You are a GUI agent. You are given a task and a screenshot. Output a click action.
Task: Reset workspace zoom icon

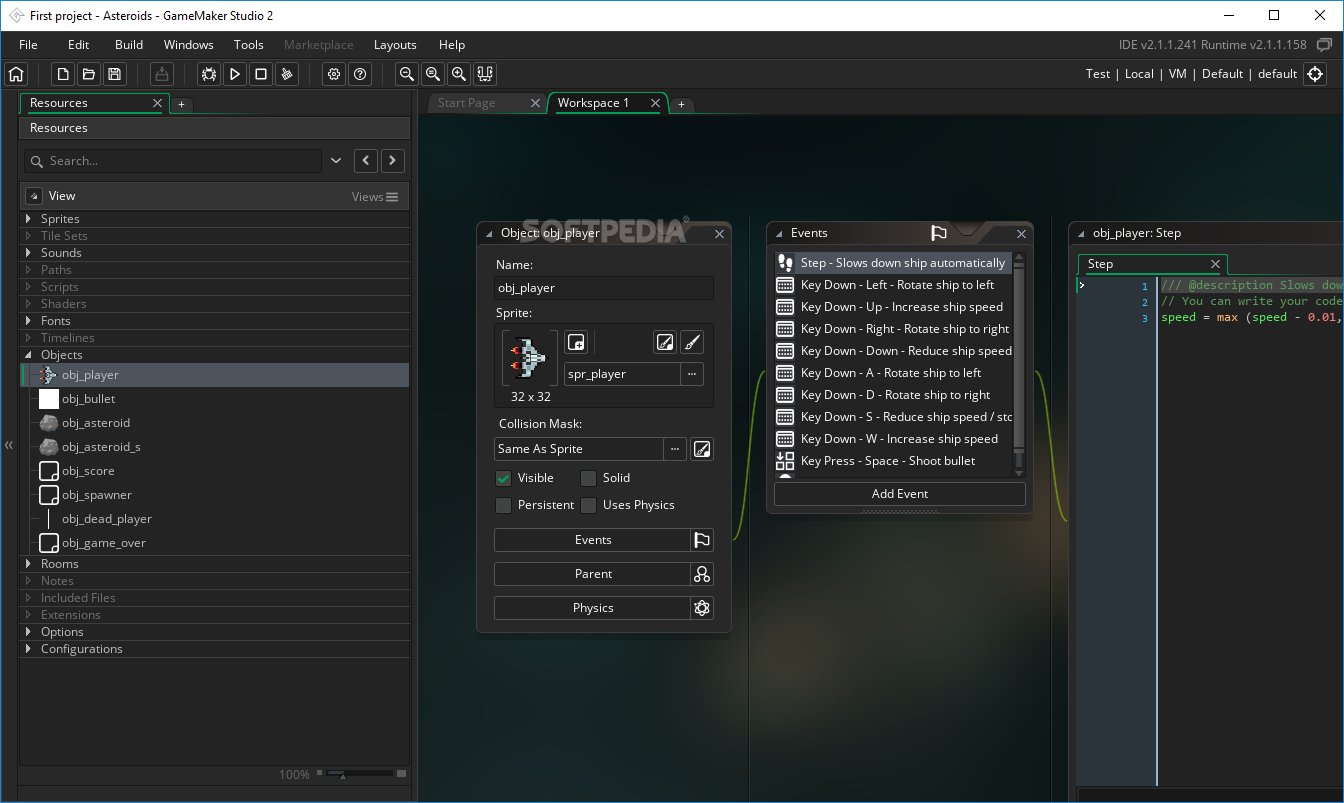coord(433,74)
